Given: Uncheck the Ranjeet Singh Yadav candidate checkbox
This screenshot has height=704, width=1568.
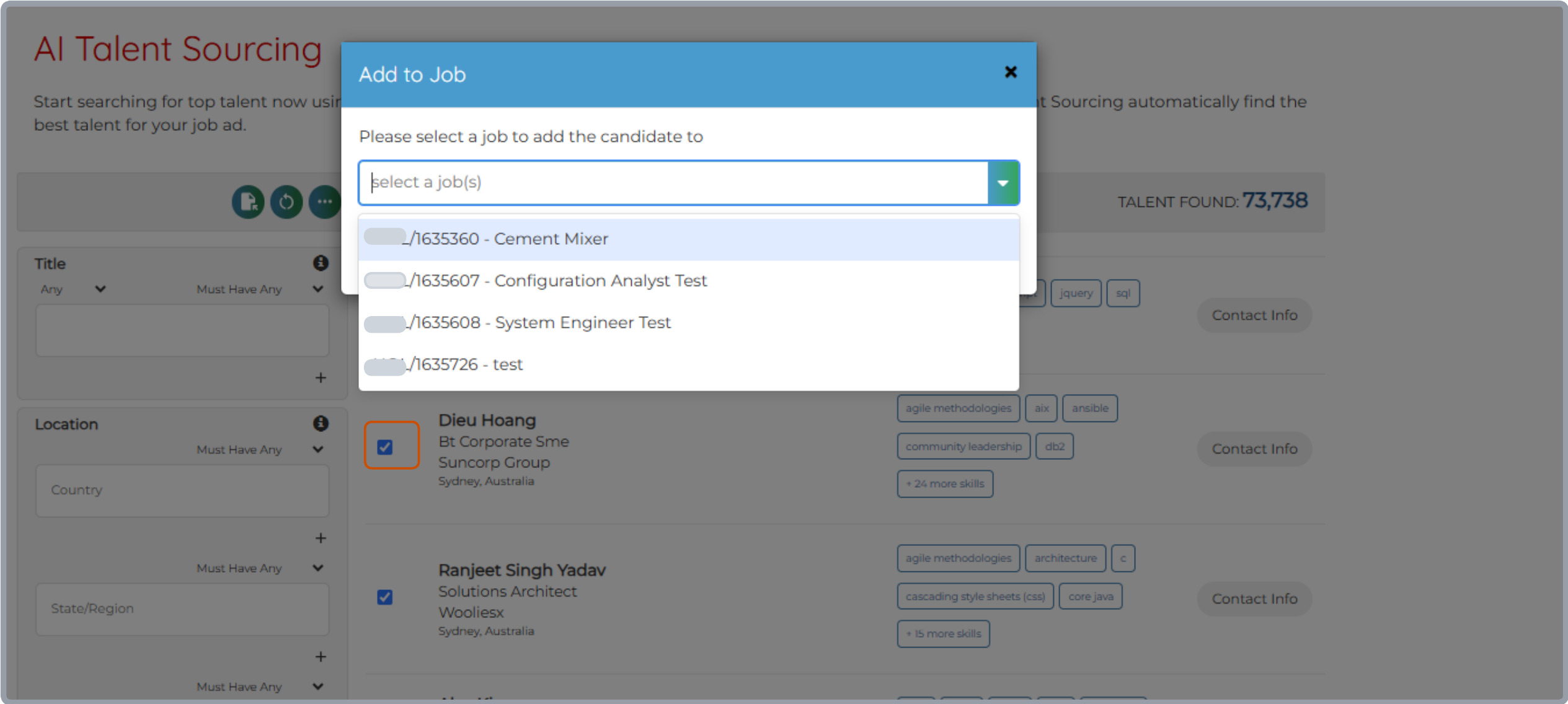Looking at the screenshot, I should [x=385, y=597].
